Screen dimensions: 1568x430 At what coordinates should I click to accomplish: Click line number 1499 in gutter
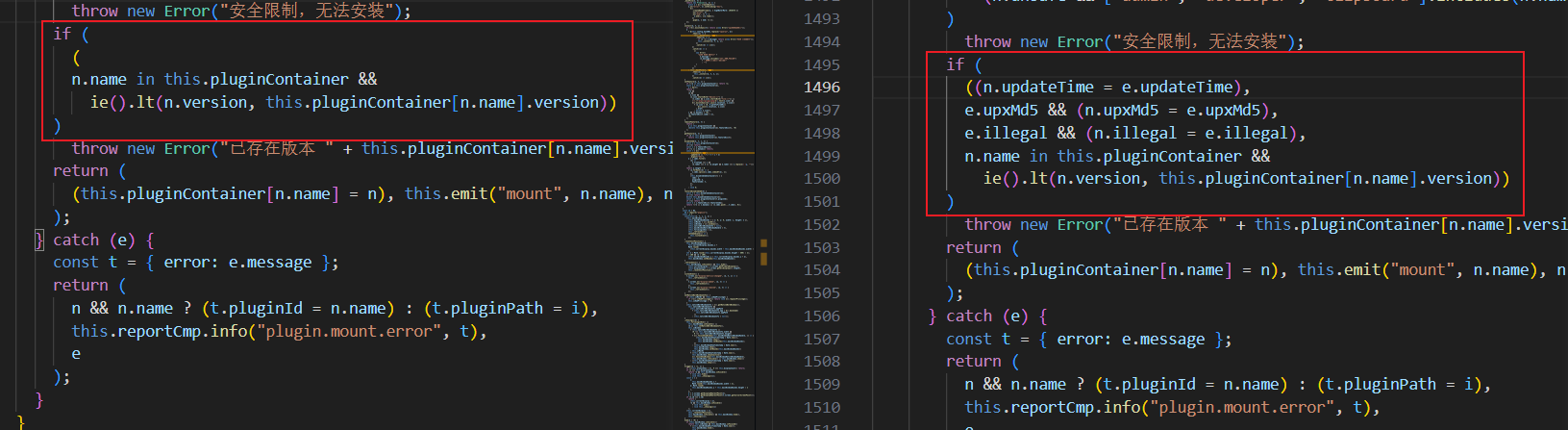[x=821, y=157]
